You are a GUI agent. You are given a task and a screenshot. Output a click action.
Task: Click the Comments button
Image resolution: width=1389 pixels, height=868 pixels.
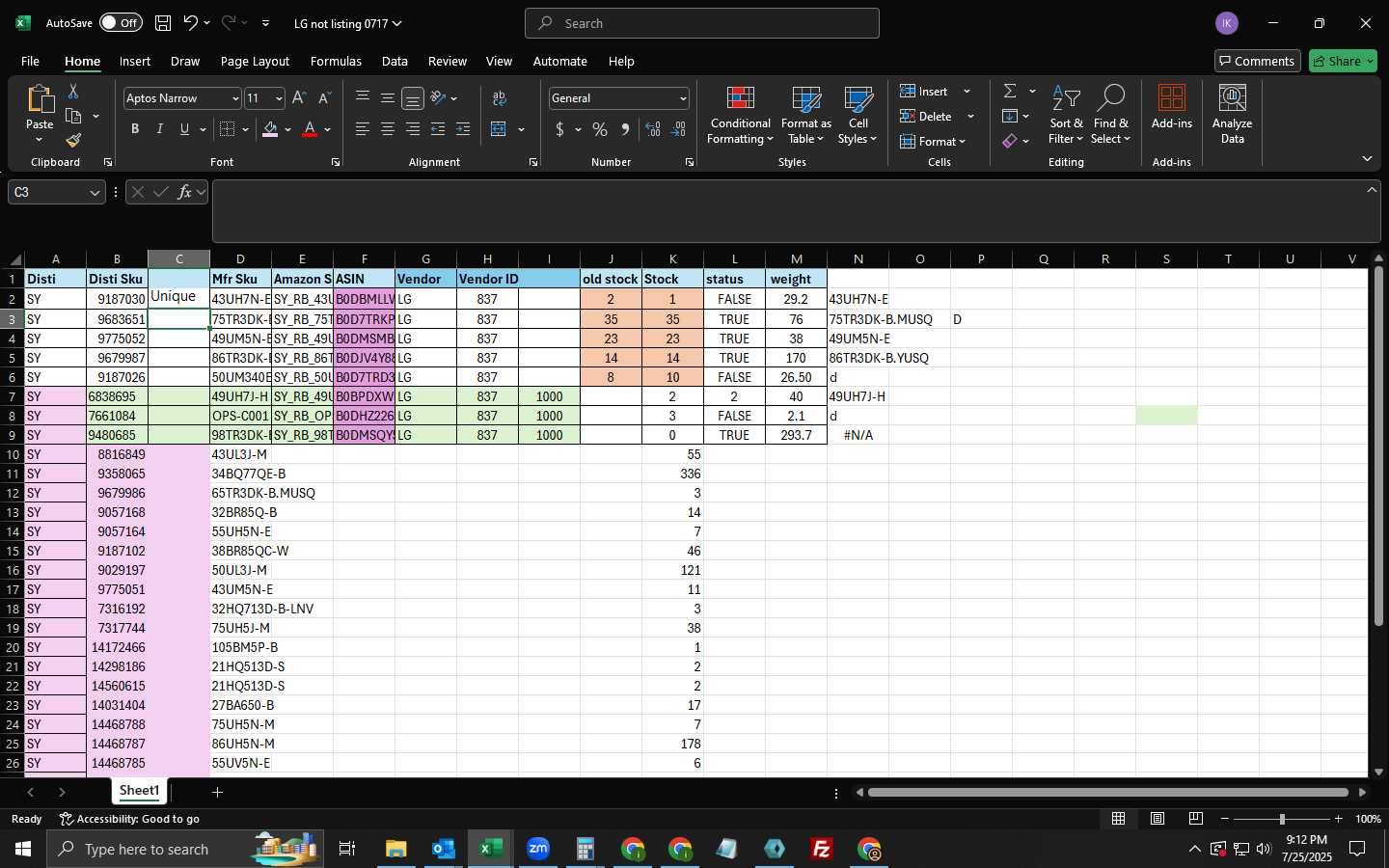[1258, 61]
